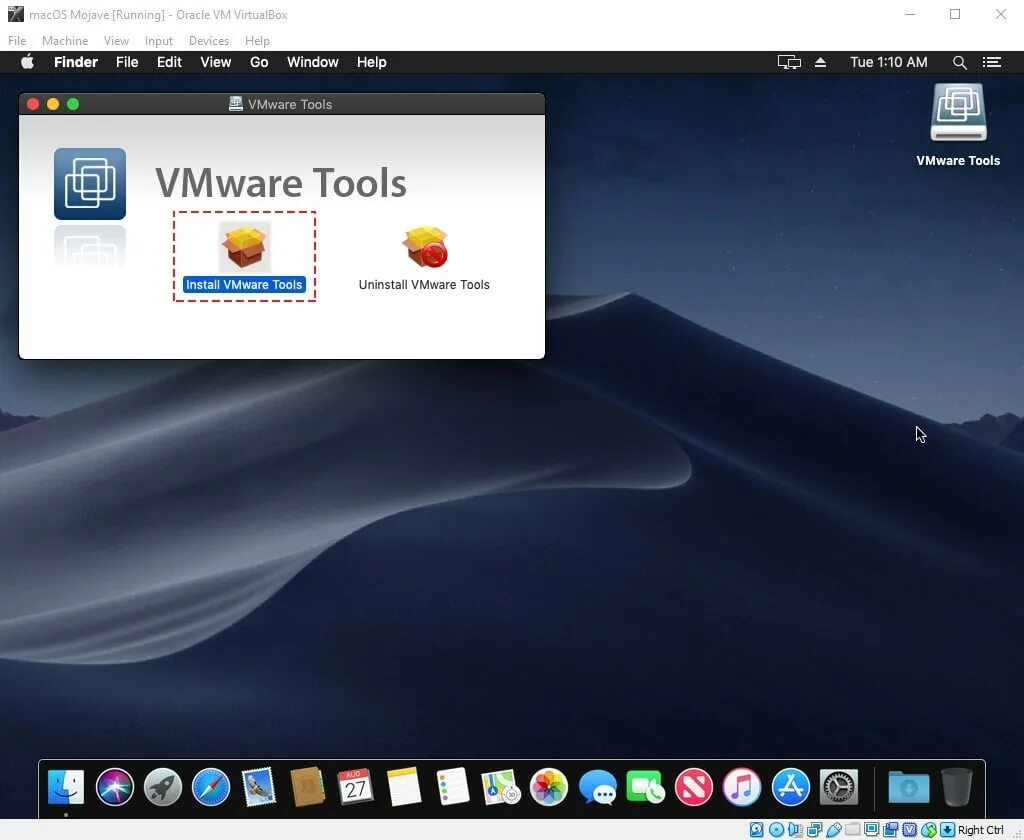Image resolution: width=1024 pixels, height=840 pixels.
Task: Close the VMware Tools window
Action: point(33,104)
